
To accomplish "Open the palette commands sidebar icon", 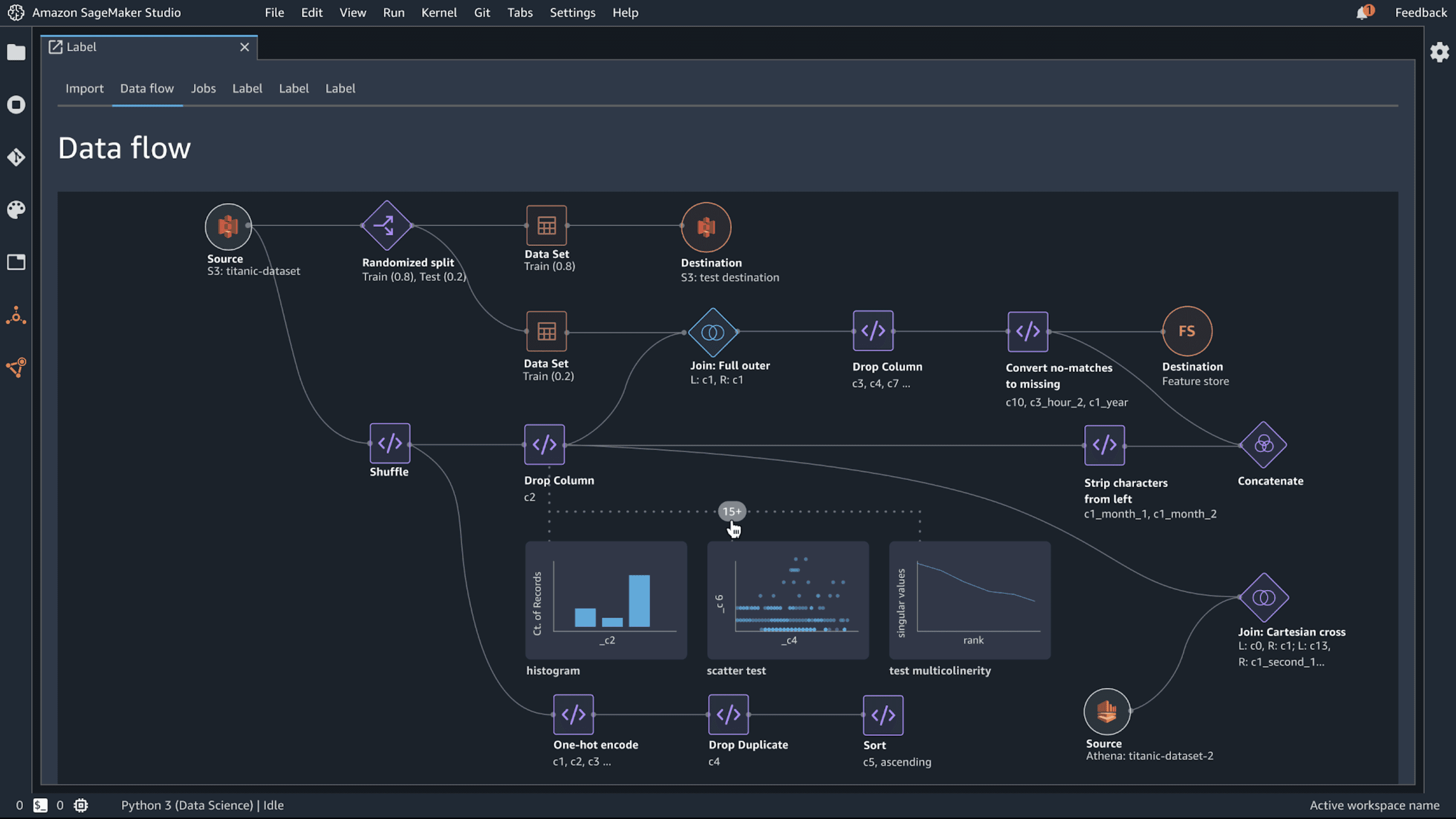I will click(16, 209).
